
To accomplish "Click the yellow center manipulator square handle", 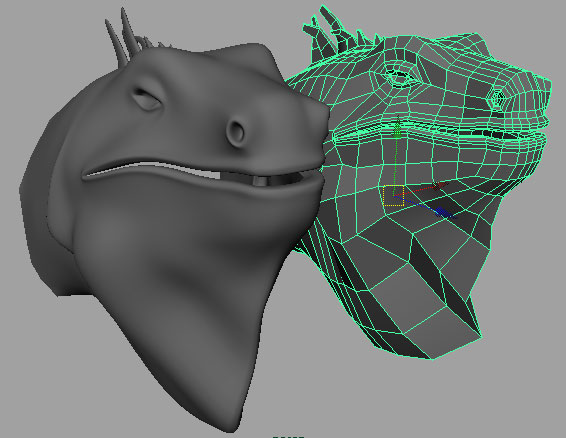I will tap(393, 195).
